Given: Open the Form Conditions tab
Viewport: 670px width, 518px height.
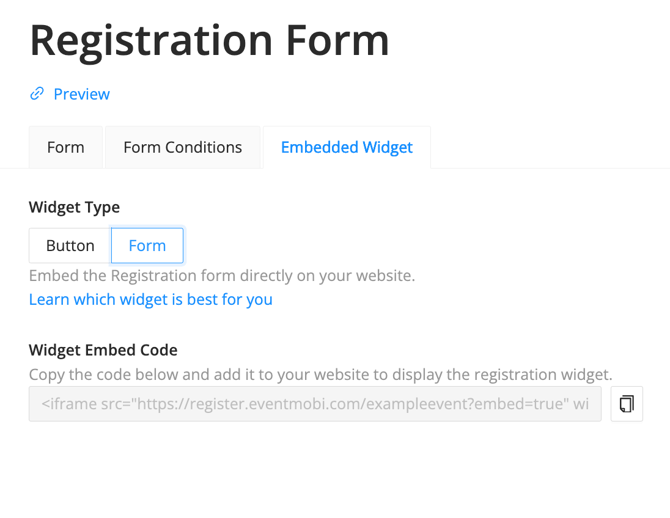Looking at the screenshot, I should tap(182, 147).
